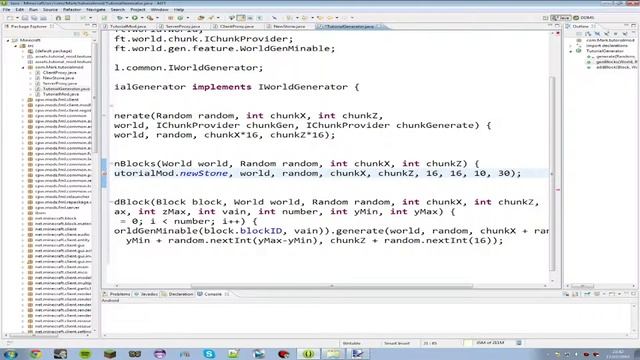Screen dimensions: 640x360
Task: Toggle Sort in the Outline toolbar
Action: pyautogui.click(x=588, y=33)
